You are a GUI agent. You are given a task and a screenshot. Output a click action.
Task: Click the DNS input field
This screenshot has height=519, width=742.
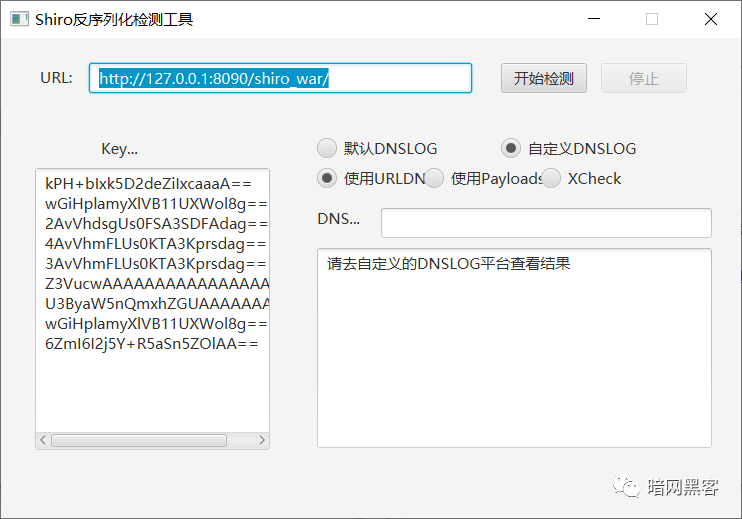[x=546, y=223]
